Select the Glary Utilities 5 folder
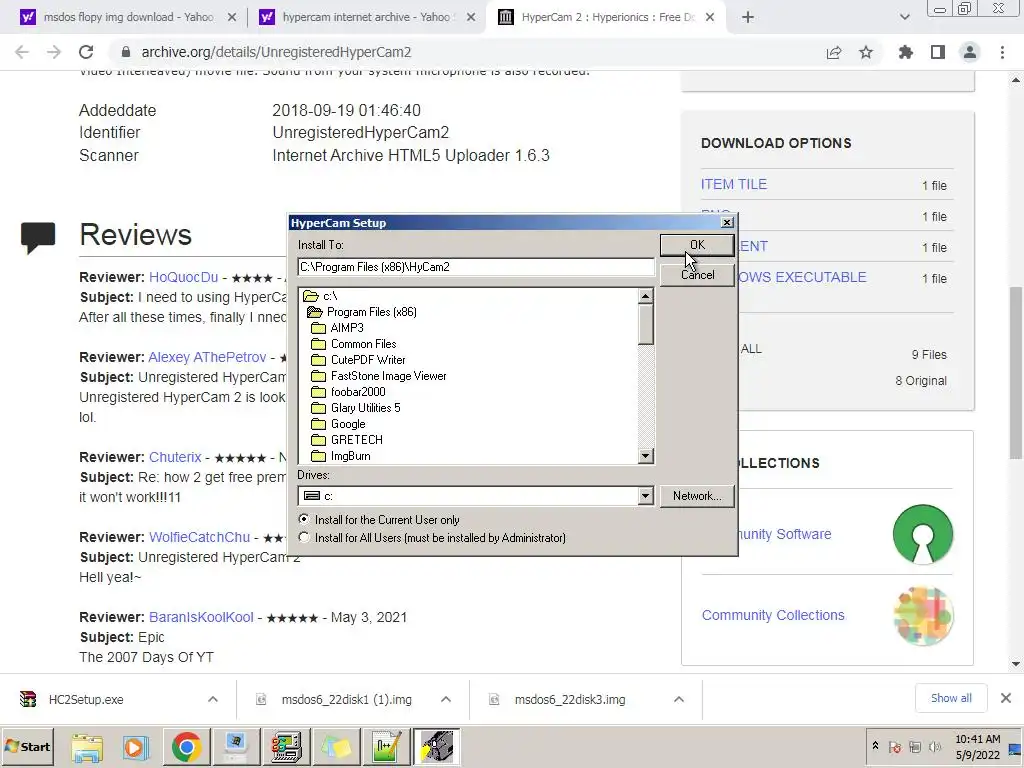 point(356,408)
